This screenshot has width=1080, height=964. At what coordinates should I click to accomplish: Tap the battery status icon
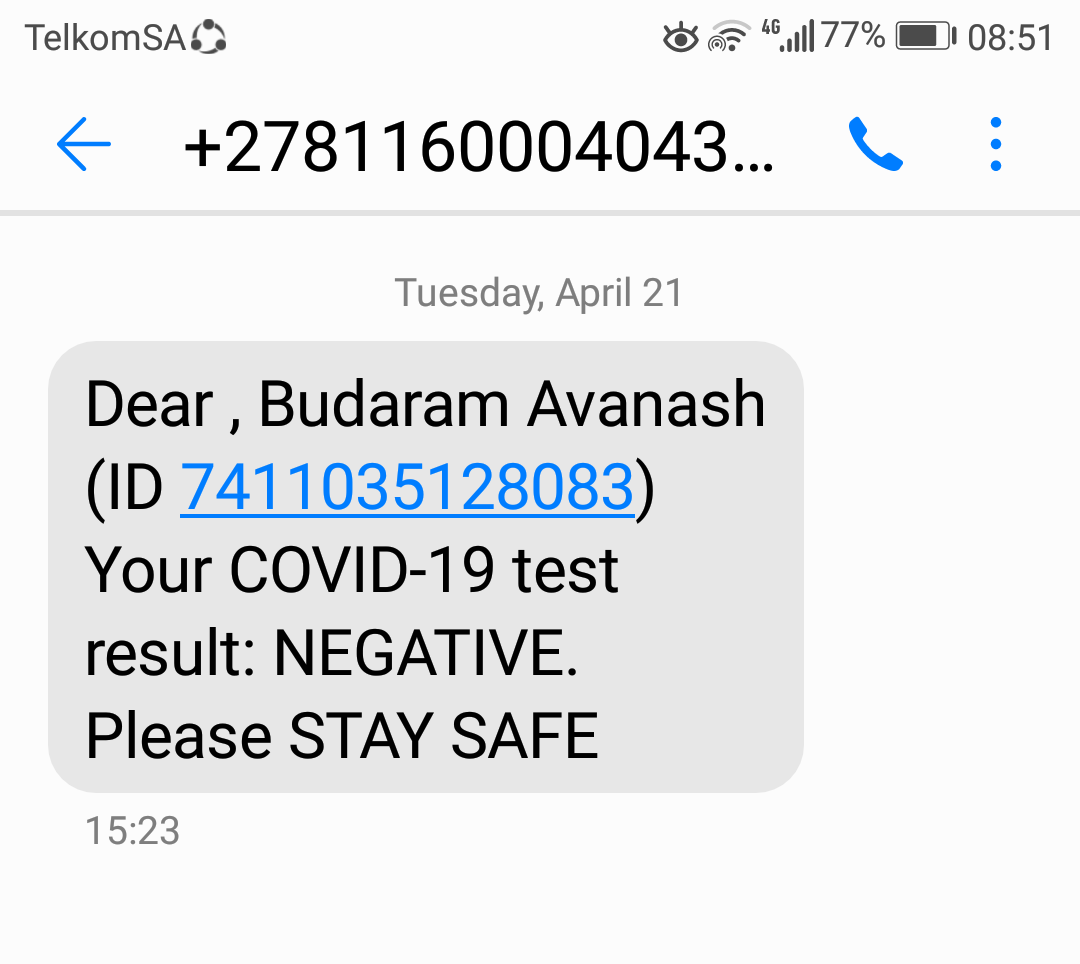pos(926,36)
